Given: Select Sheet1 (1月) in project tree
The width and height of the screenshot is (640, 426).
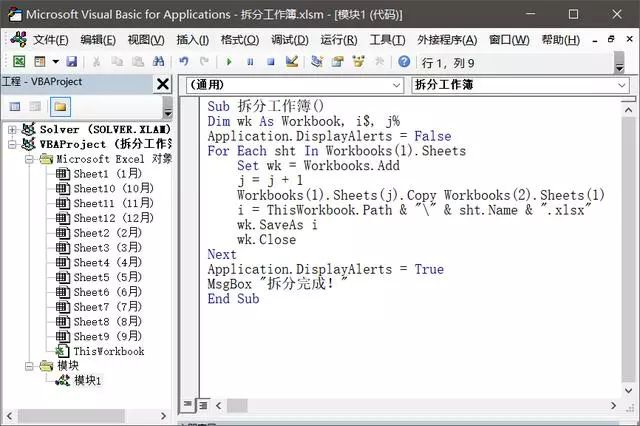Looking at the screenshot, I should 107,174.
